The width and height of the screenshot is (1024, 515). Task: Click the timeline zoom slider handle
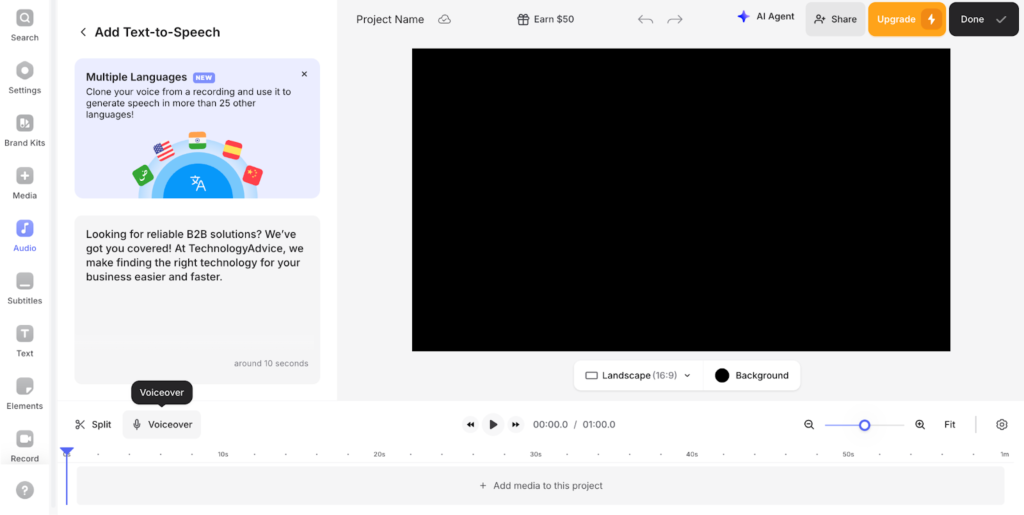(x=865, y=425)
